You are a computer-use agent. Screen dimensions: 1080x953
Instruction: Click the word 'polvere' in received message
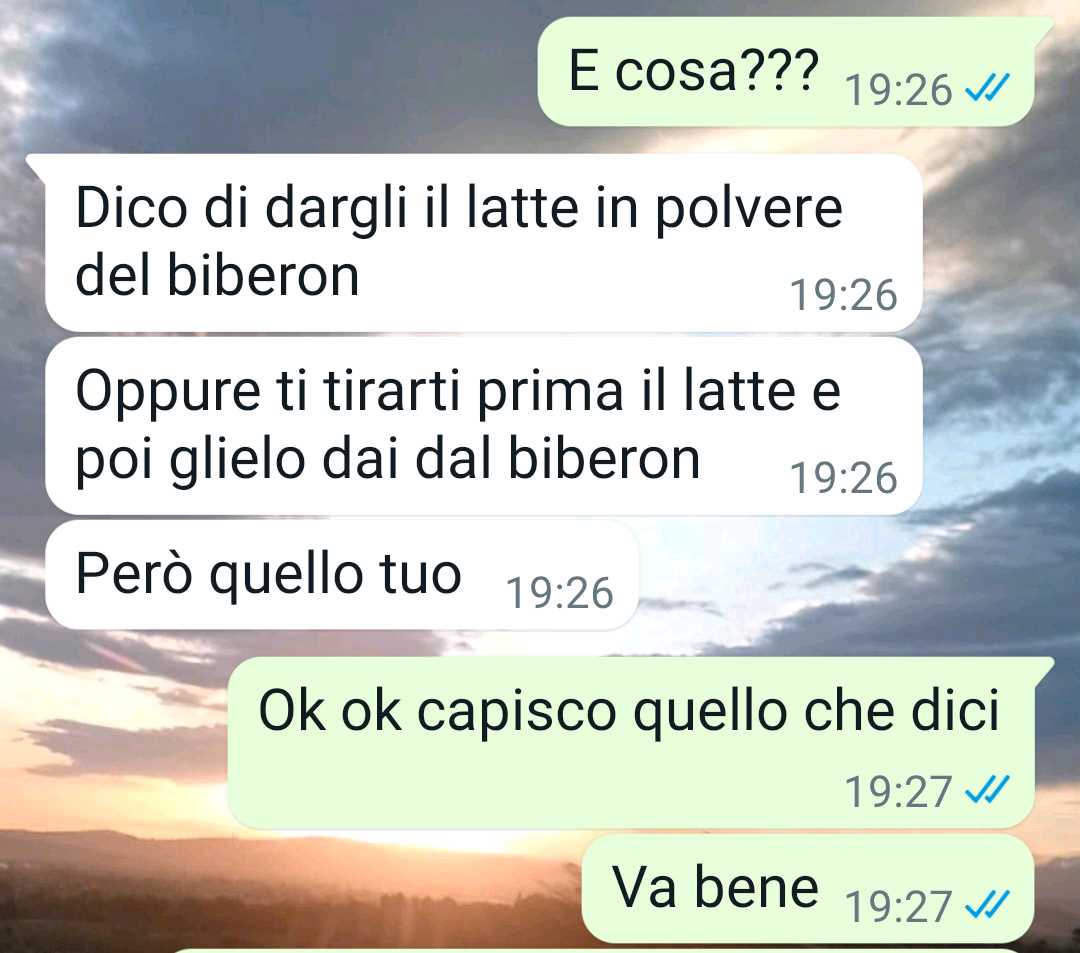pos(749,210)
